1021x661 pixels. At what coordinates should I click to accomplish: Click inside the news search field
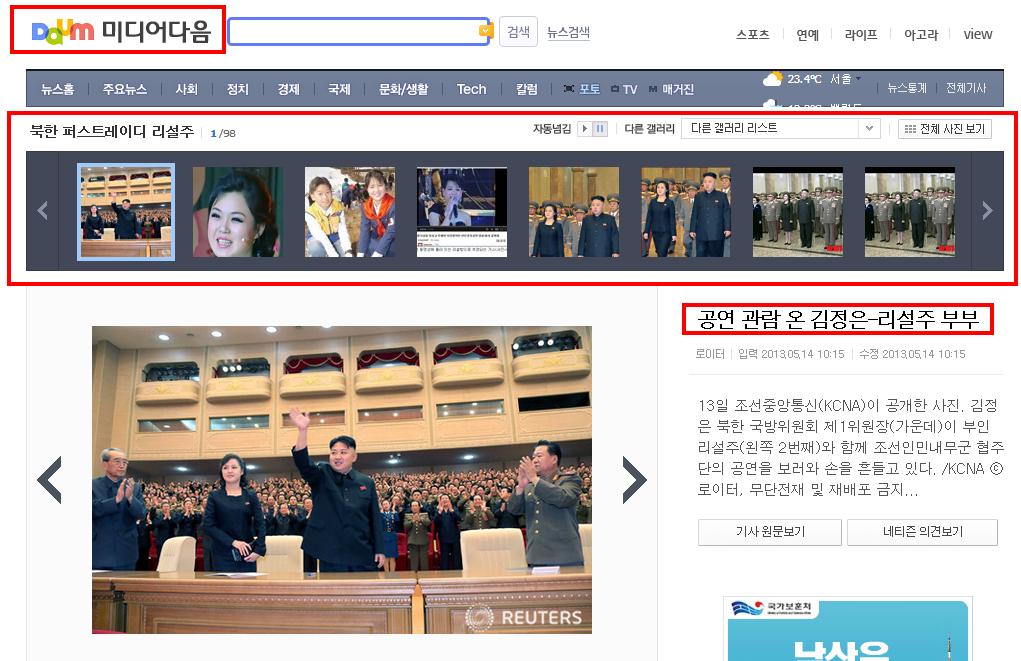click(354, 31)
